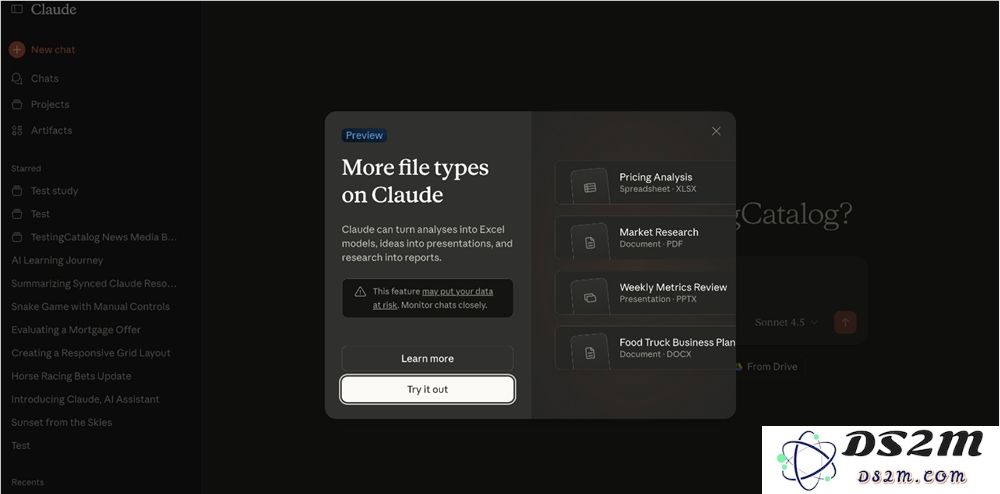Screen dimensions: 1000x494
Task: Open the Artifacts icon in sidebar
Action: point(17,130)
